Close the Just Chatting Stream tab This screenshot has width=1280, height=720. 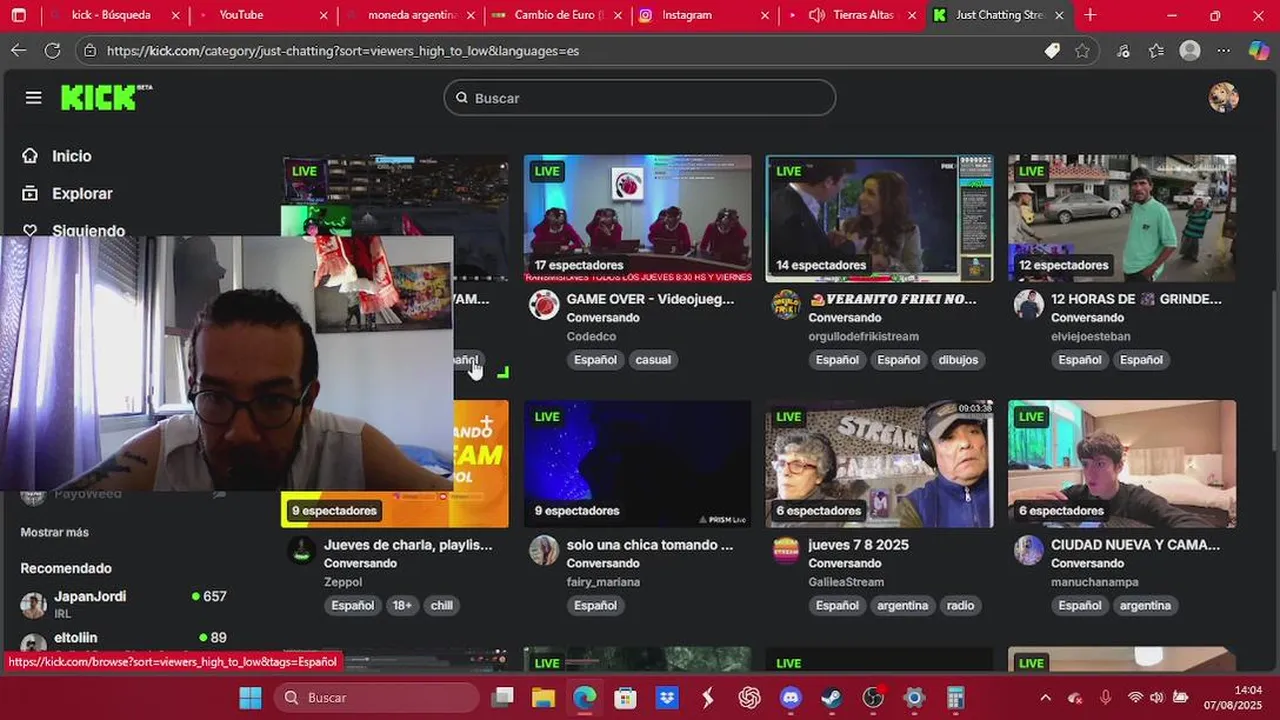pyautogui.click(x=1059, y=15)
